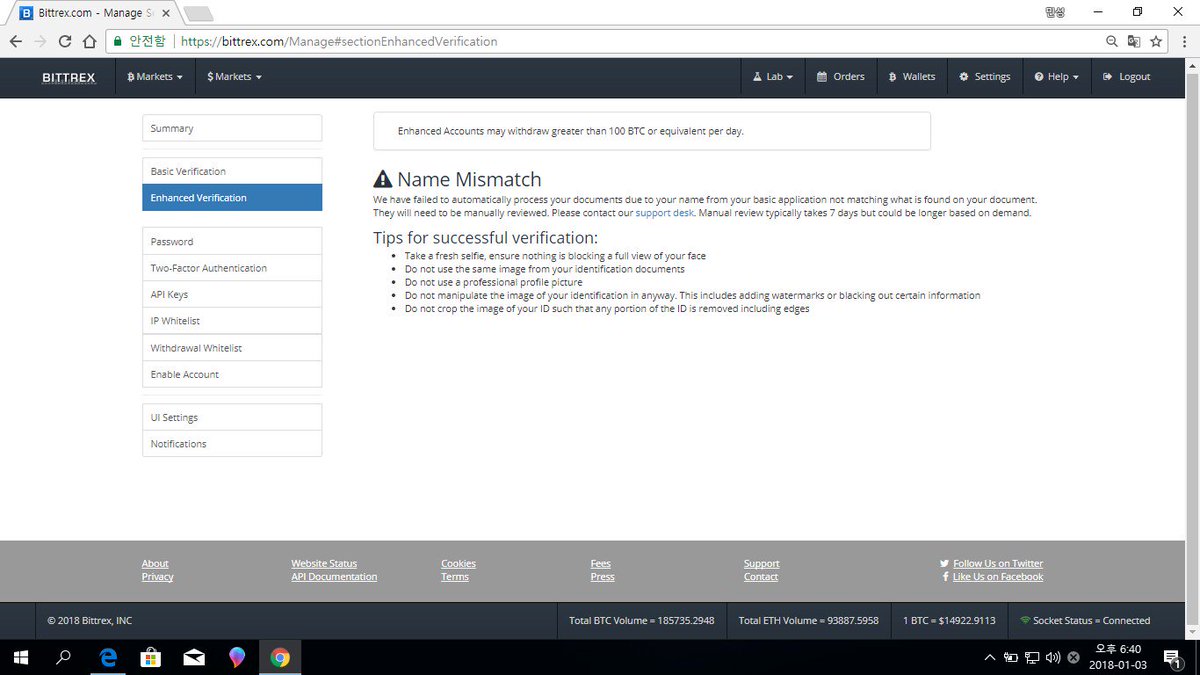The width and height of the screenshot is (1200, 675).
Task: Open the Press footer link
Action: (x=603, y=577)
